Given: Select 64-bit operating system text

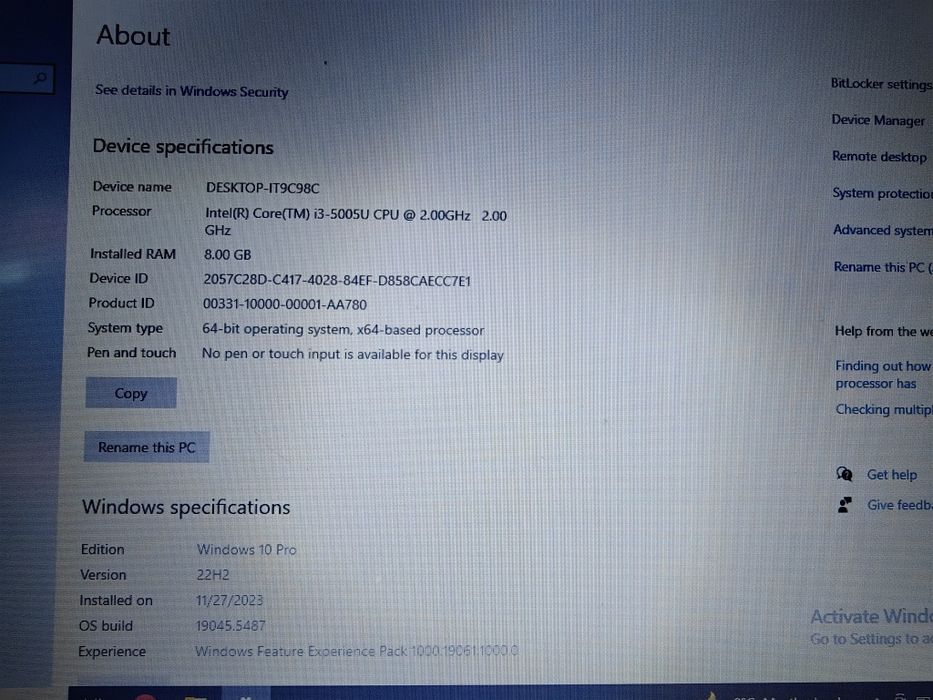Looking at the screenshot, I should pyautogui.click(x=343, y=329).
